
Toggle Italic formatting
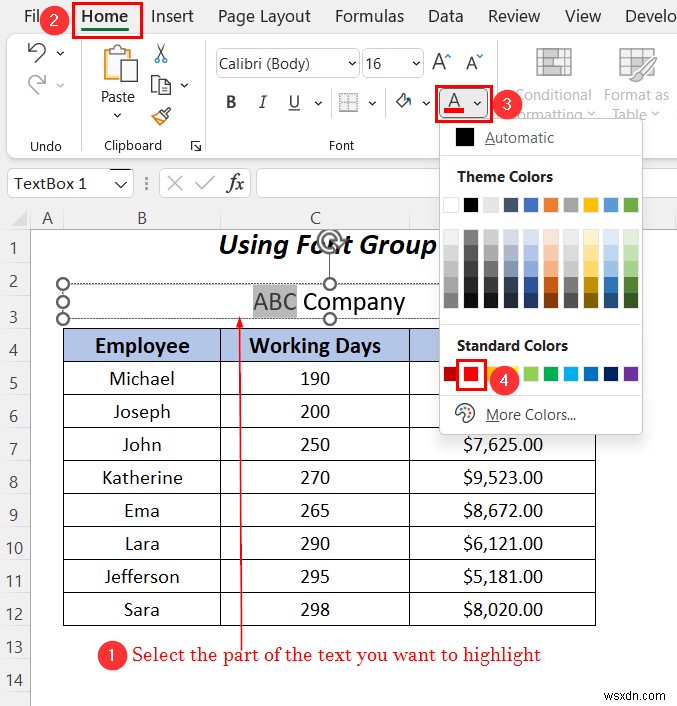(263, 103)
